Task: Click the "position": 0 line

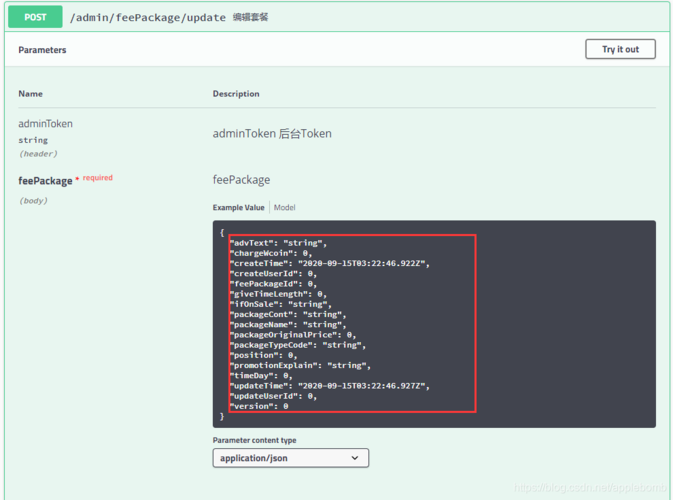Action: (264, 355)
